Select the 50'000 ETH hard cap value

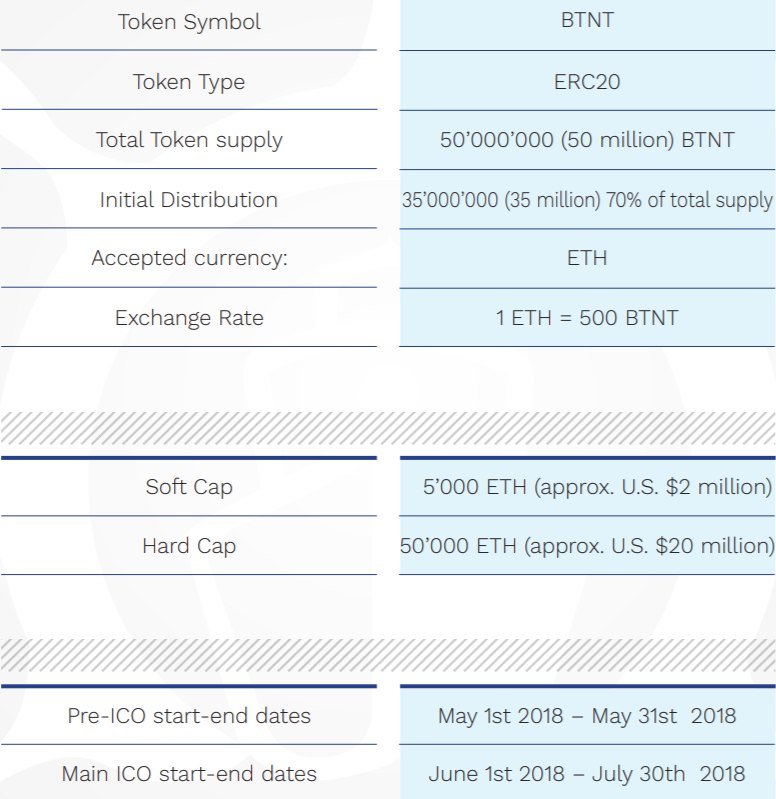(x=587, y=546)
